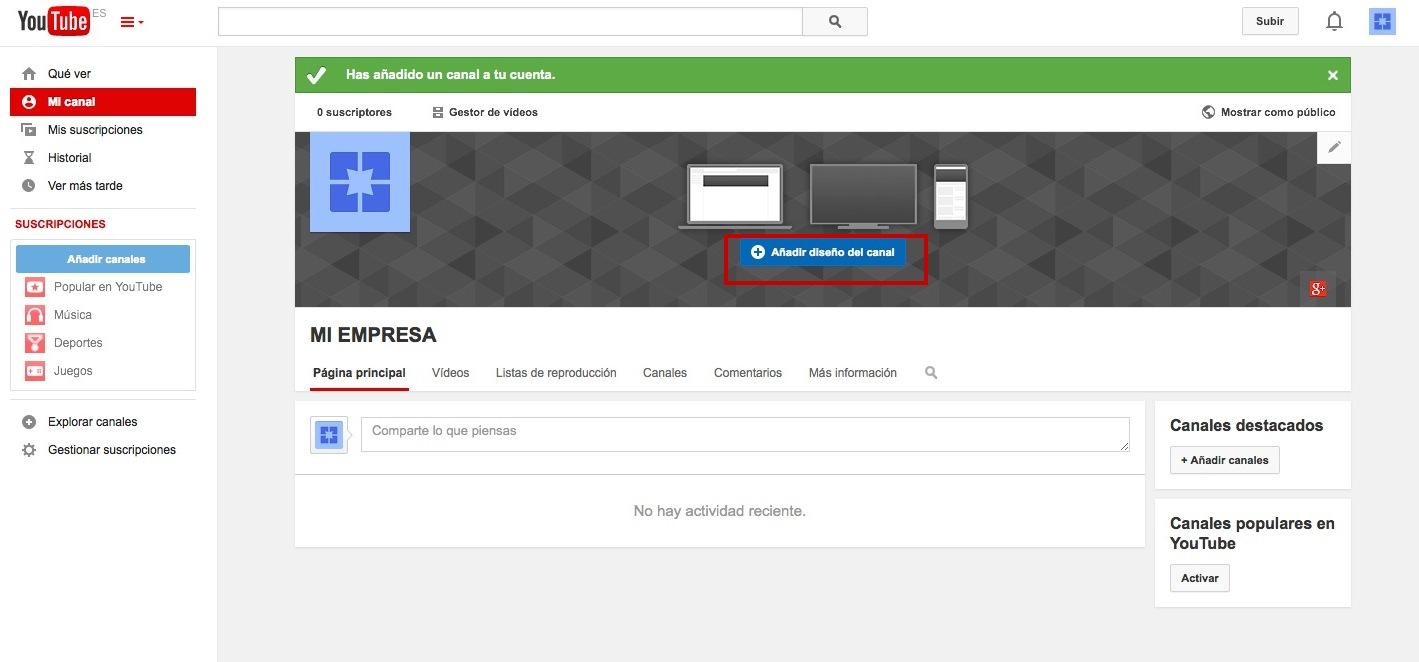Screen dimensions: 1419x662
Task: Open the guide menu dropdown beside logo
Action: [132, 22]
